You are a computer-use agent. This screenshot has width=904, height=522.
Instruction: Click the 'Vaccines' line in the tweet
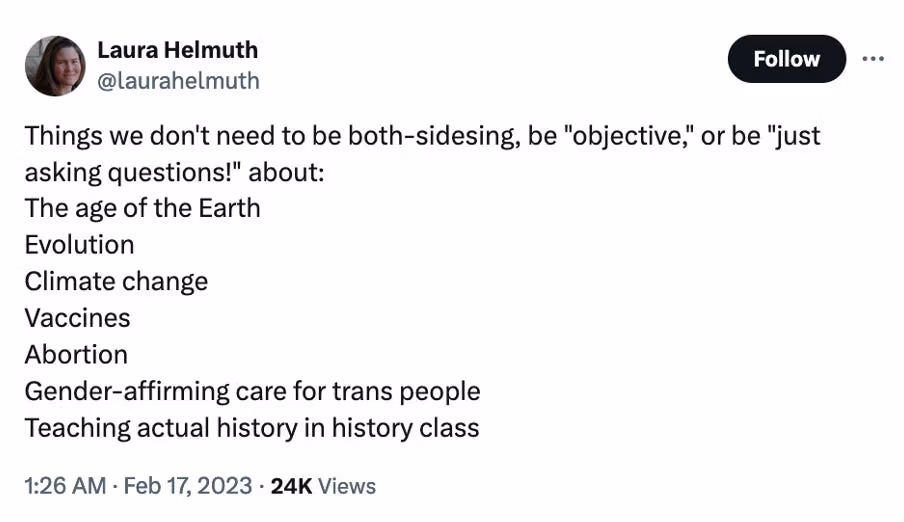click(77, 318)
